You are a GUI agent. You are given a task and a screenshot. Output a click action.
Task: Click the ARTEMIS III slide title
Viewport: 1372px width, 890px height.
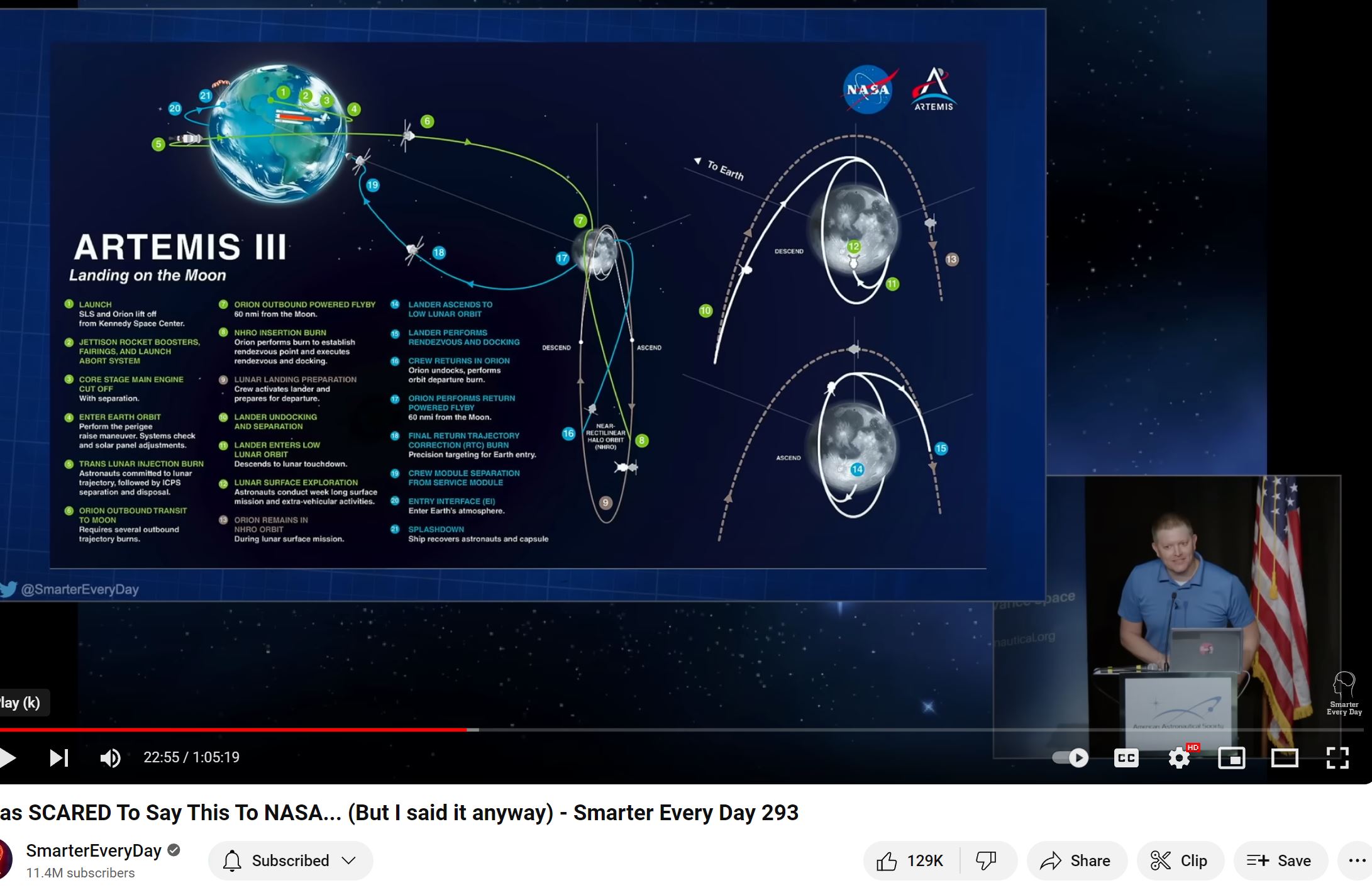[180, 247]
